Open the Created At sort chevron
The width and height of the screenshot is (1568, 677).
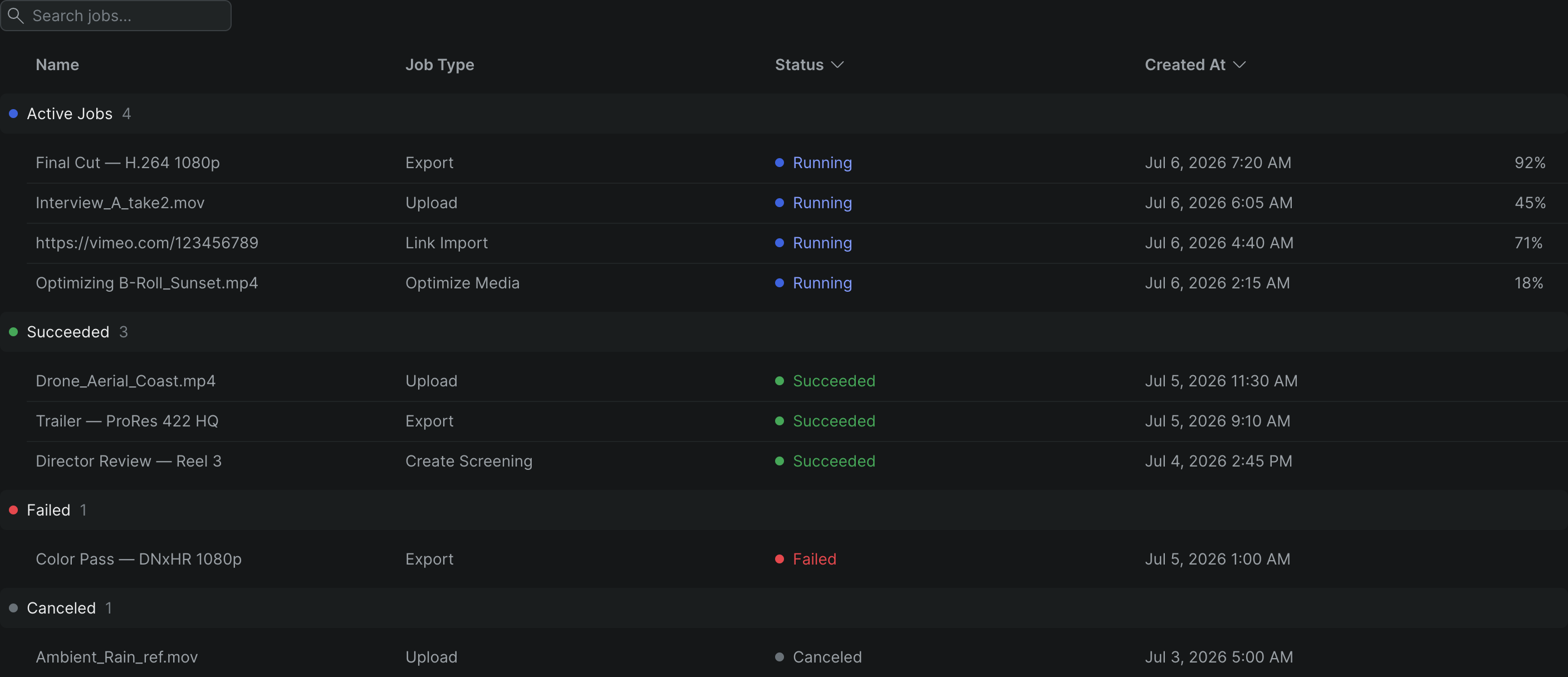tap(1239, 65)
